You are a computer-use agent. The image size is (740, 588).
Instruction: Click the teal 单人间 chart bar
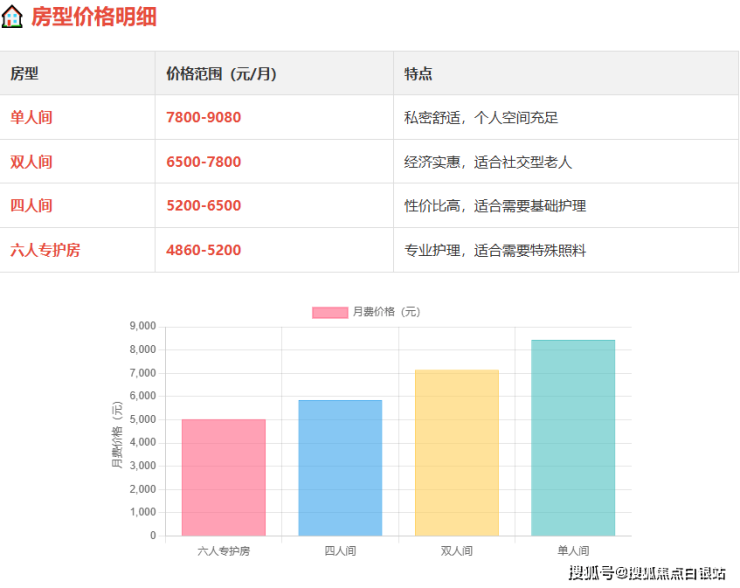point(573,438)
